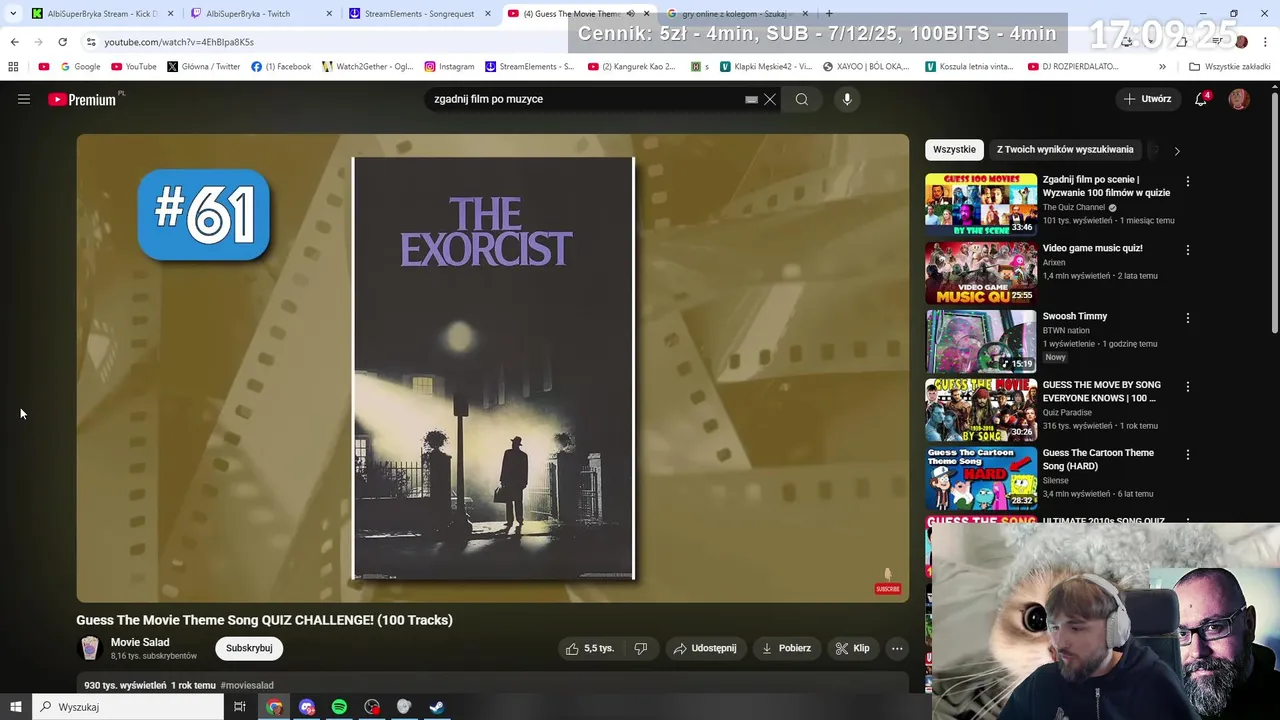Screen dimensions: 1280x720
Task: Click the #moviesalad hashtag link
Action: coord(247,685)
